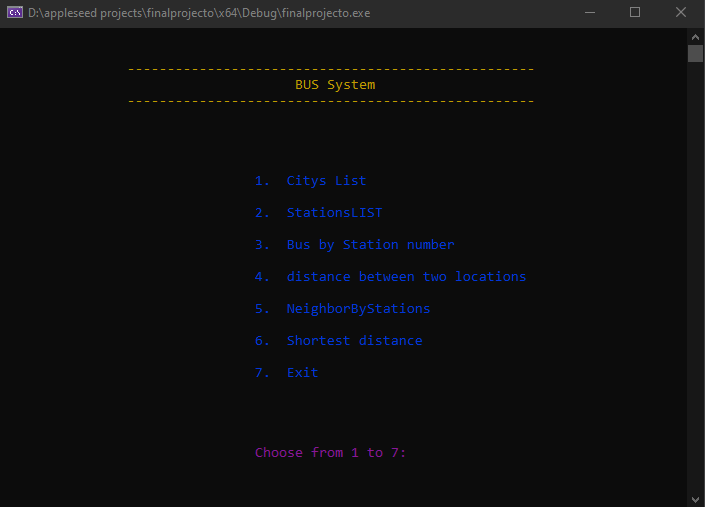The image size is (705, 507).
Task: Click the scrollbar down arrow
Action: click(695, 499)
